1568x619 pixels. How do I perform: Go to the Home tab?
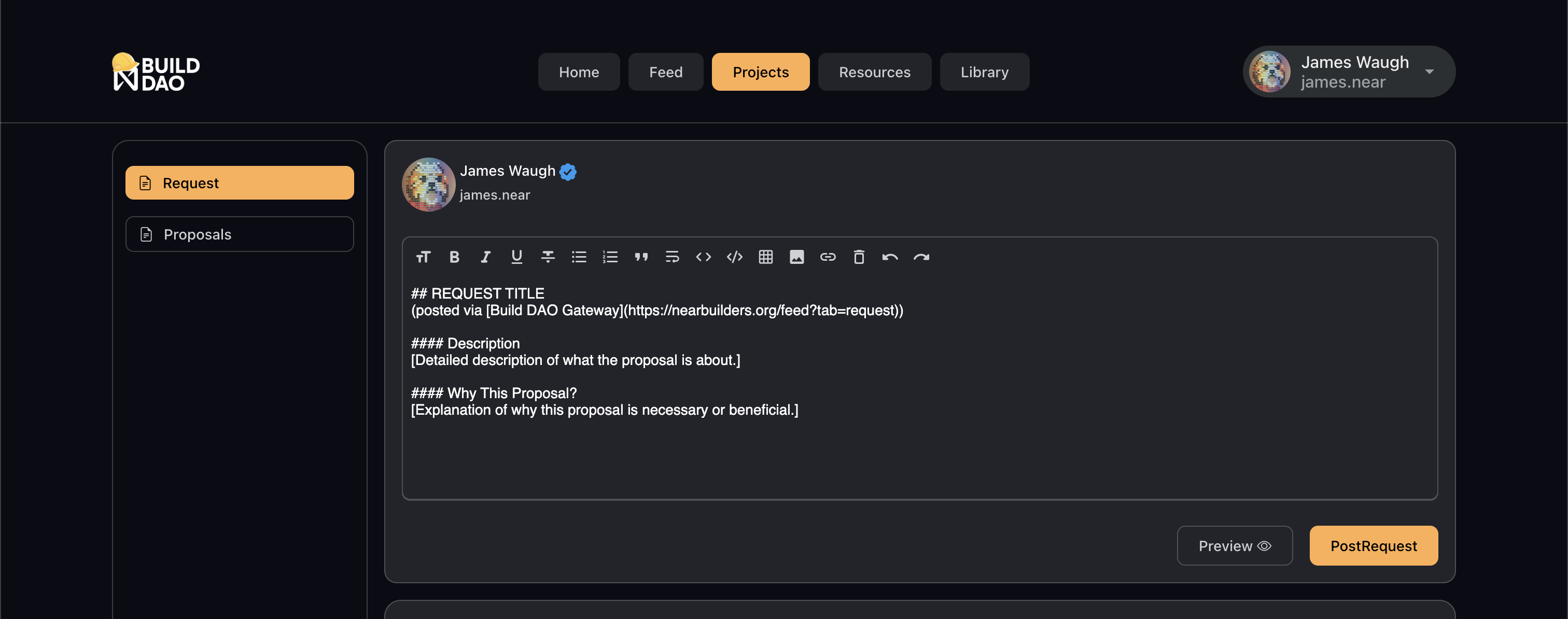[579, 72]
